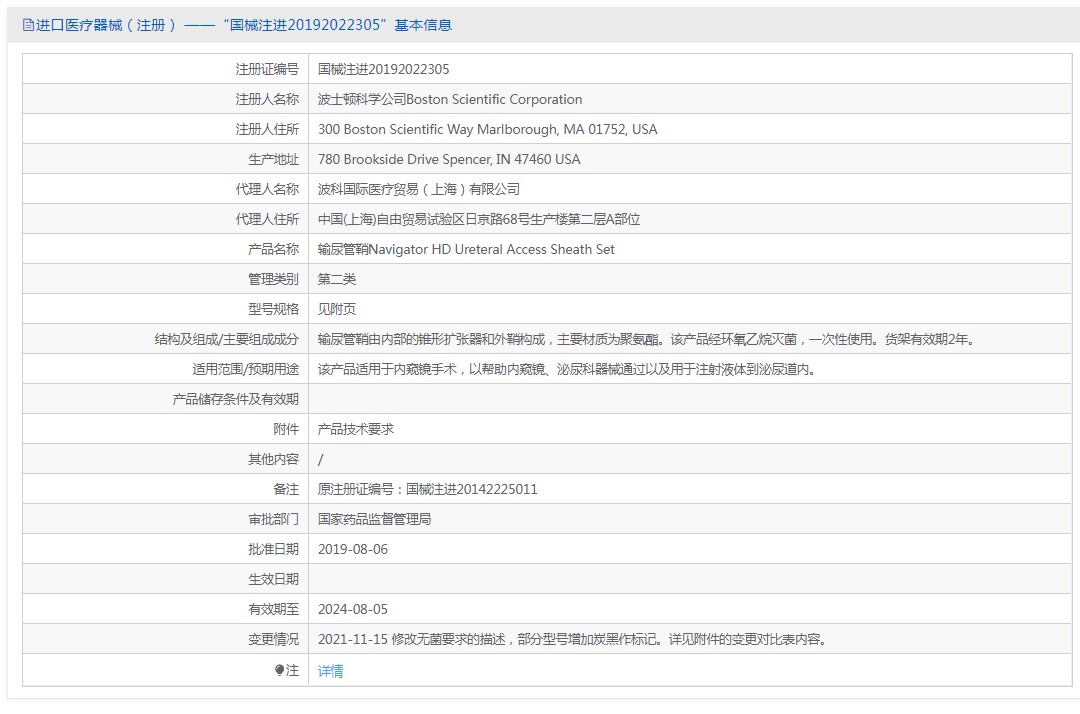Select the 产品名称 label
This screenshot has height=714, width=1080.
click(273, 249)
